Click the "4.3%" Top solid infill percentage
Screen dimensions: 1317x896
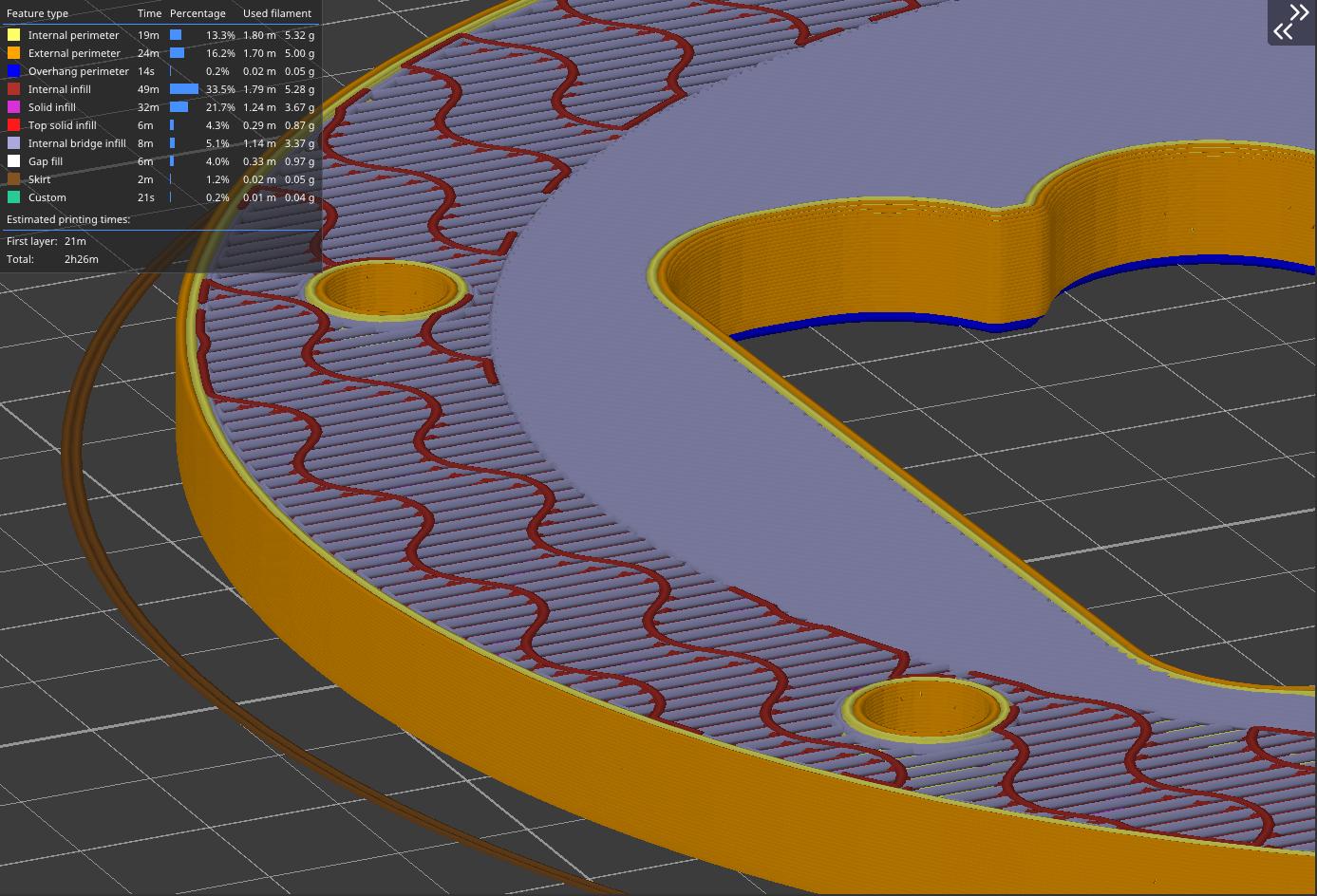tap(217, 125)
